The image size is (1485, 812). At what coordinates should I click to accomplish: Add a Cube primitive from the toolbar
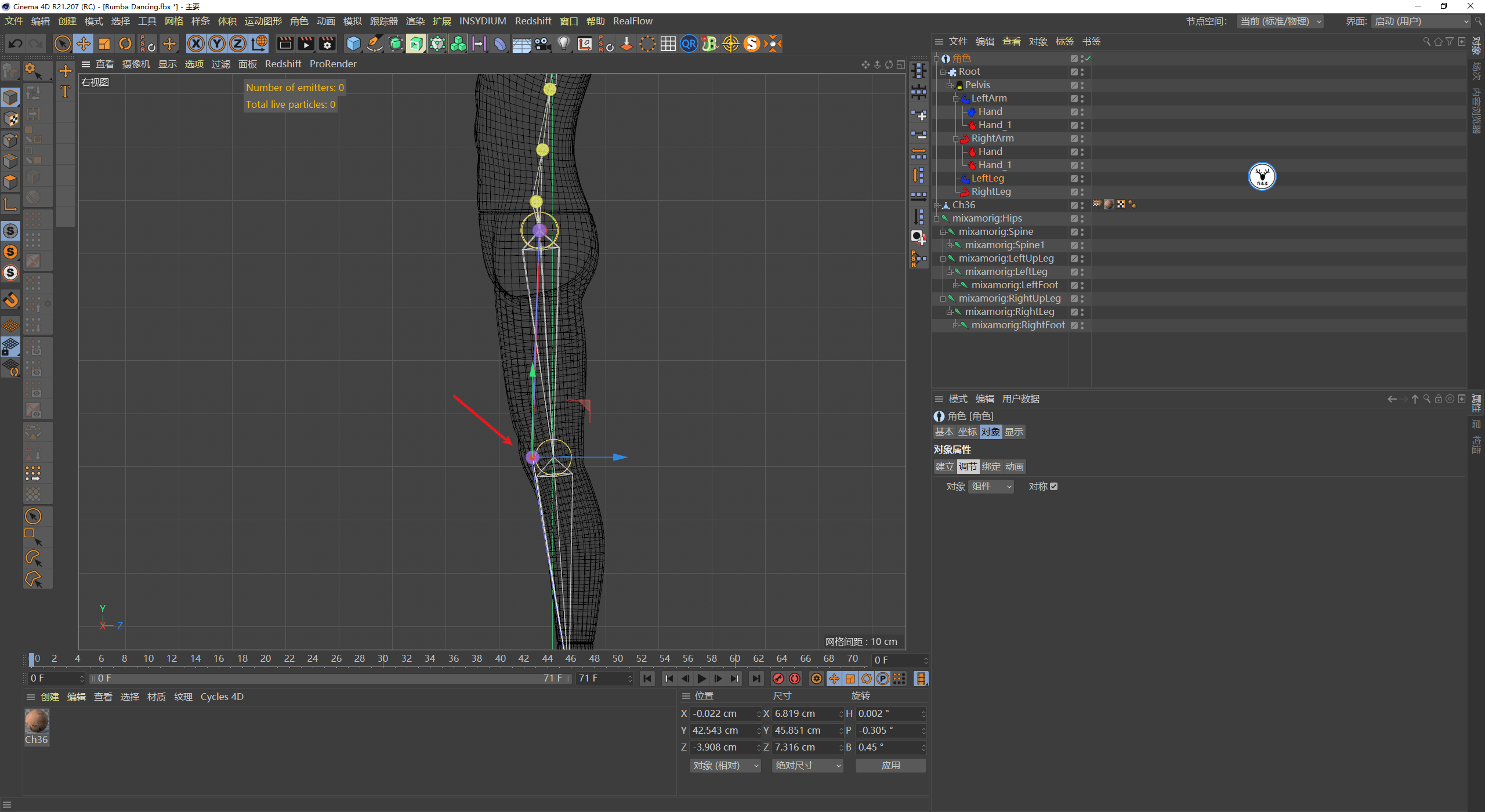pos(353,43)
